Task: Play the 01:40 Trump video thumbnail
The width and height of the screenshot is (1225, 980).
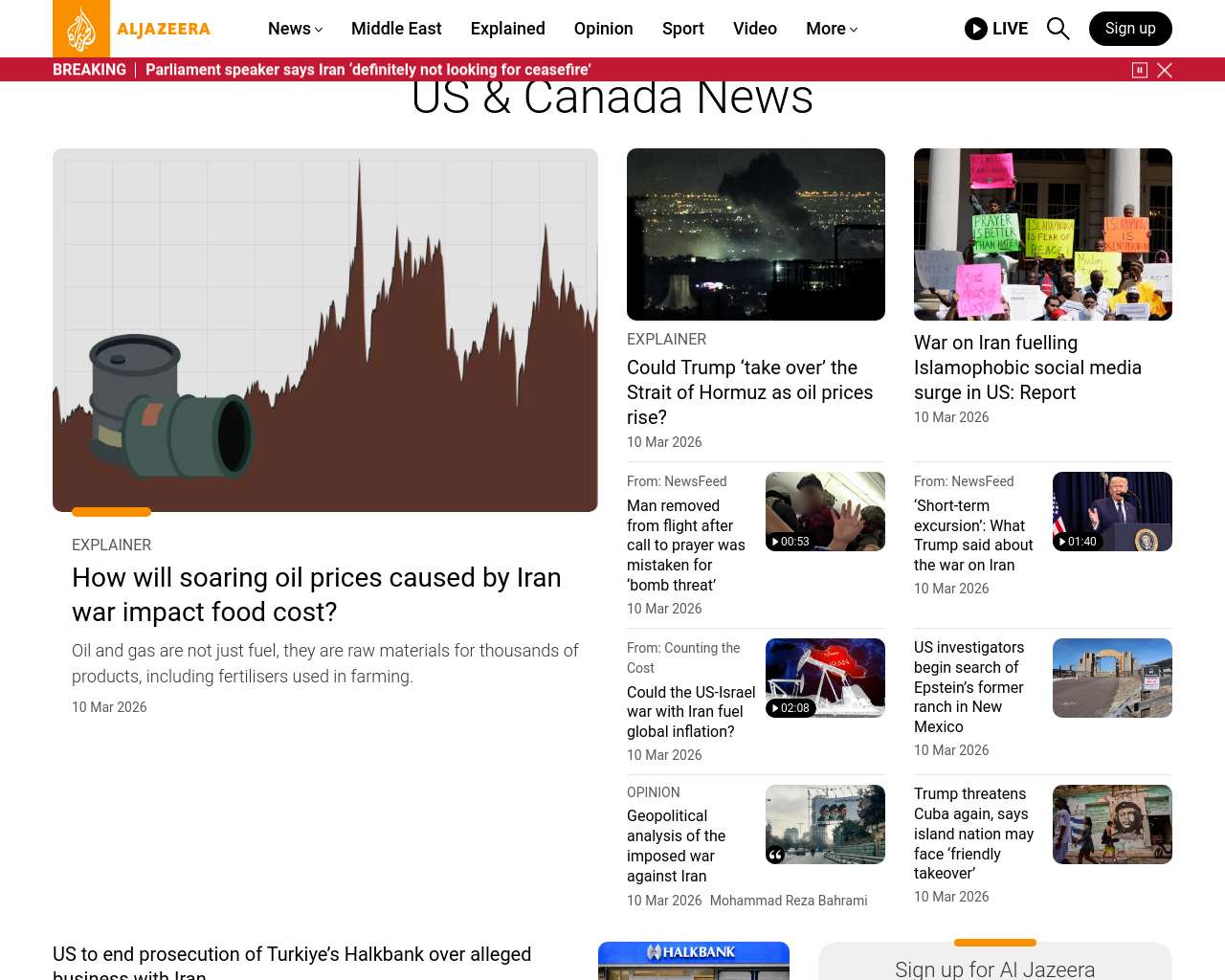Action: click(x=1112, y=511)
